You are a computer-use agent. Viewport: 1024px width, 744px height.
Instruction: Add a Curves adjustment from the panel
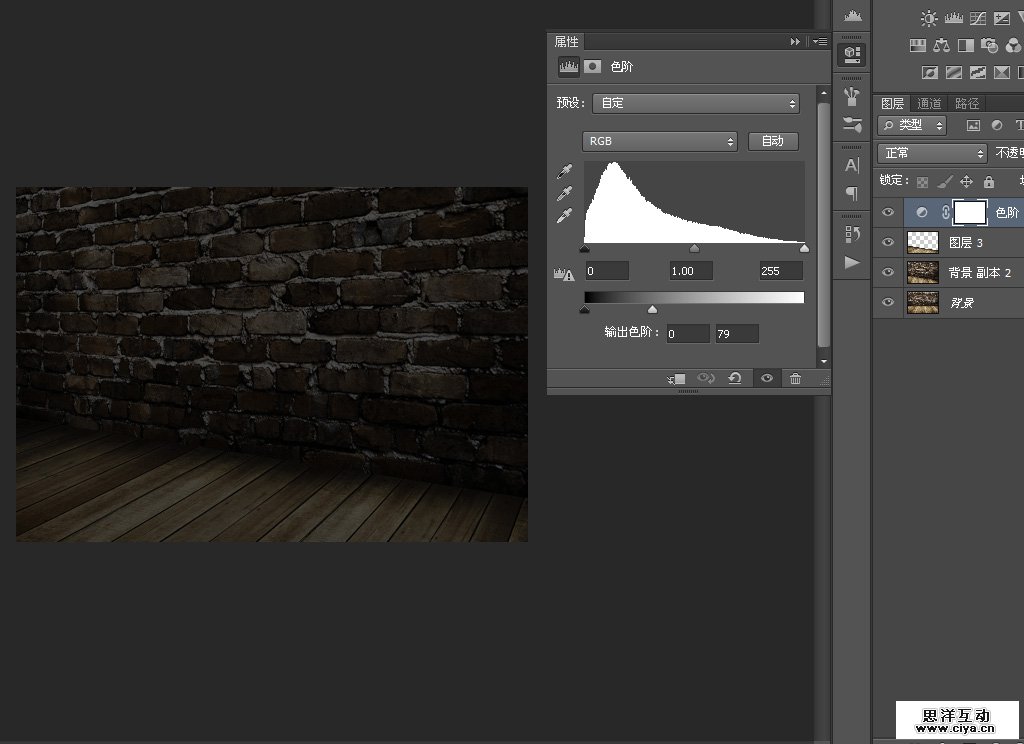click(978, 18)
